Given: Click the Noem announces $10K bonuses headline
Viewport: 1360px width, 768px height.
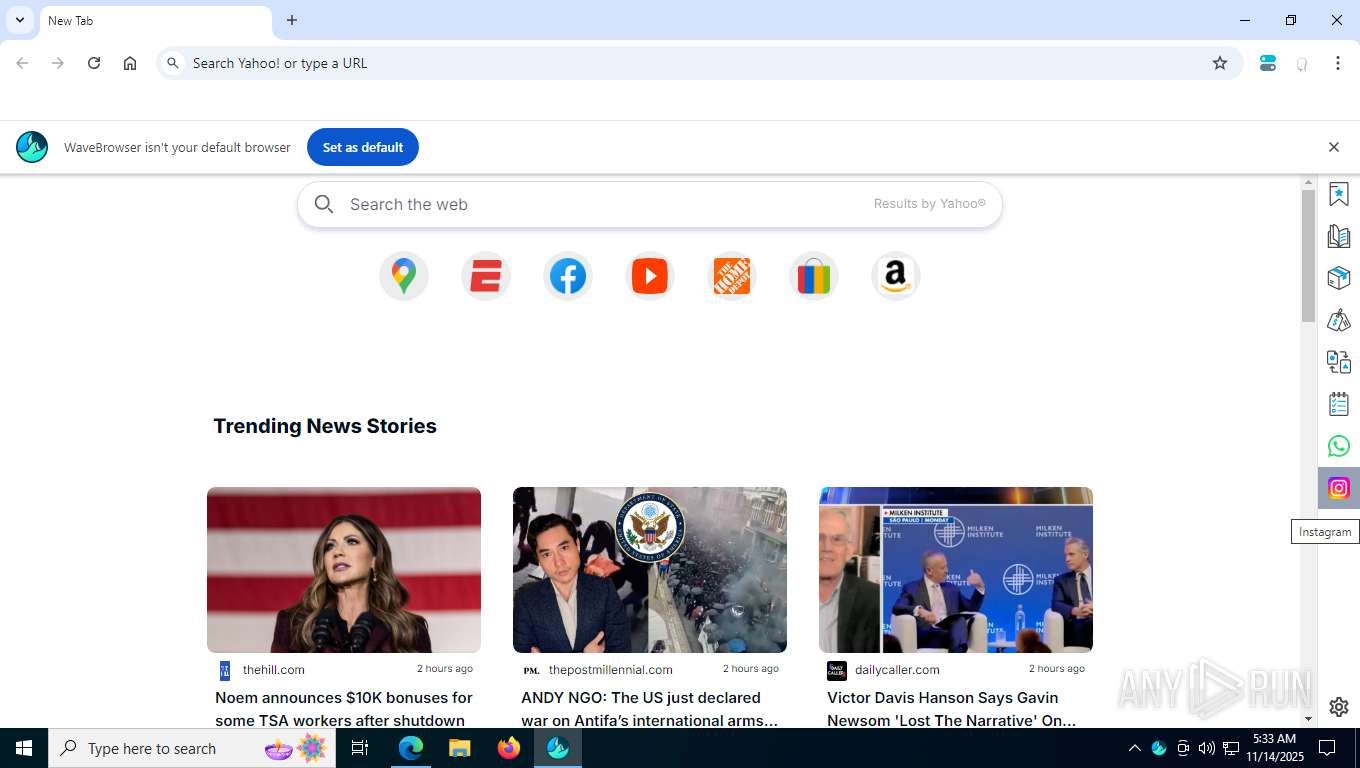Looking at the screenshot, I should (x=344, y=708).
